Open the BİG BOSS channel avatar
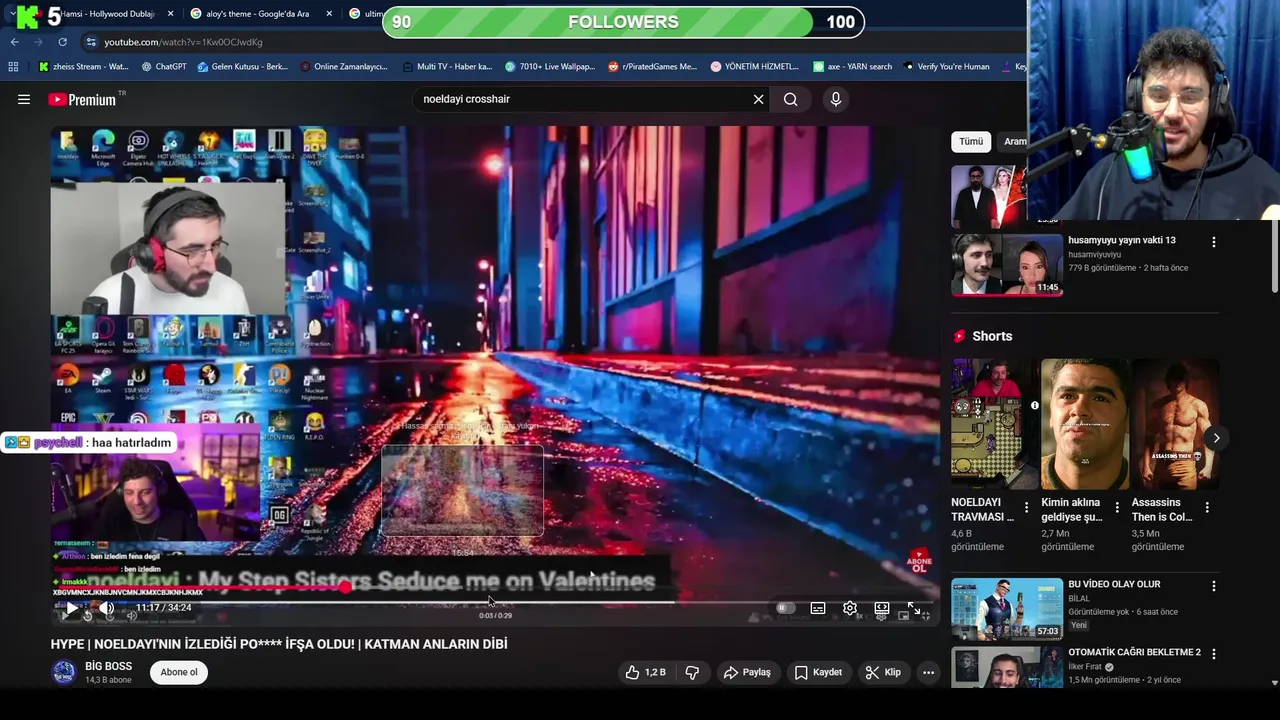Viewport: 1280px width, 720px height. (x=64, y=672)
